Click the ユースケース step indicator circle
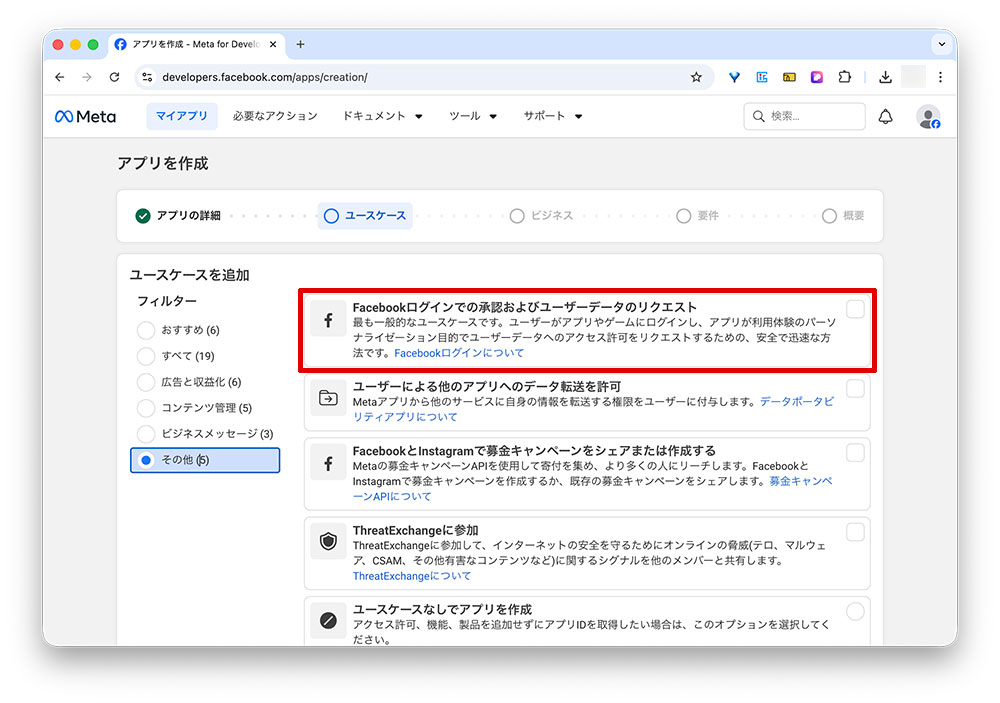 [331, 215]
